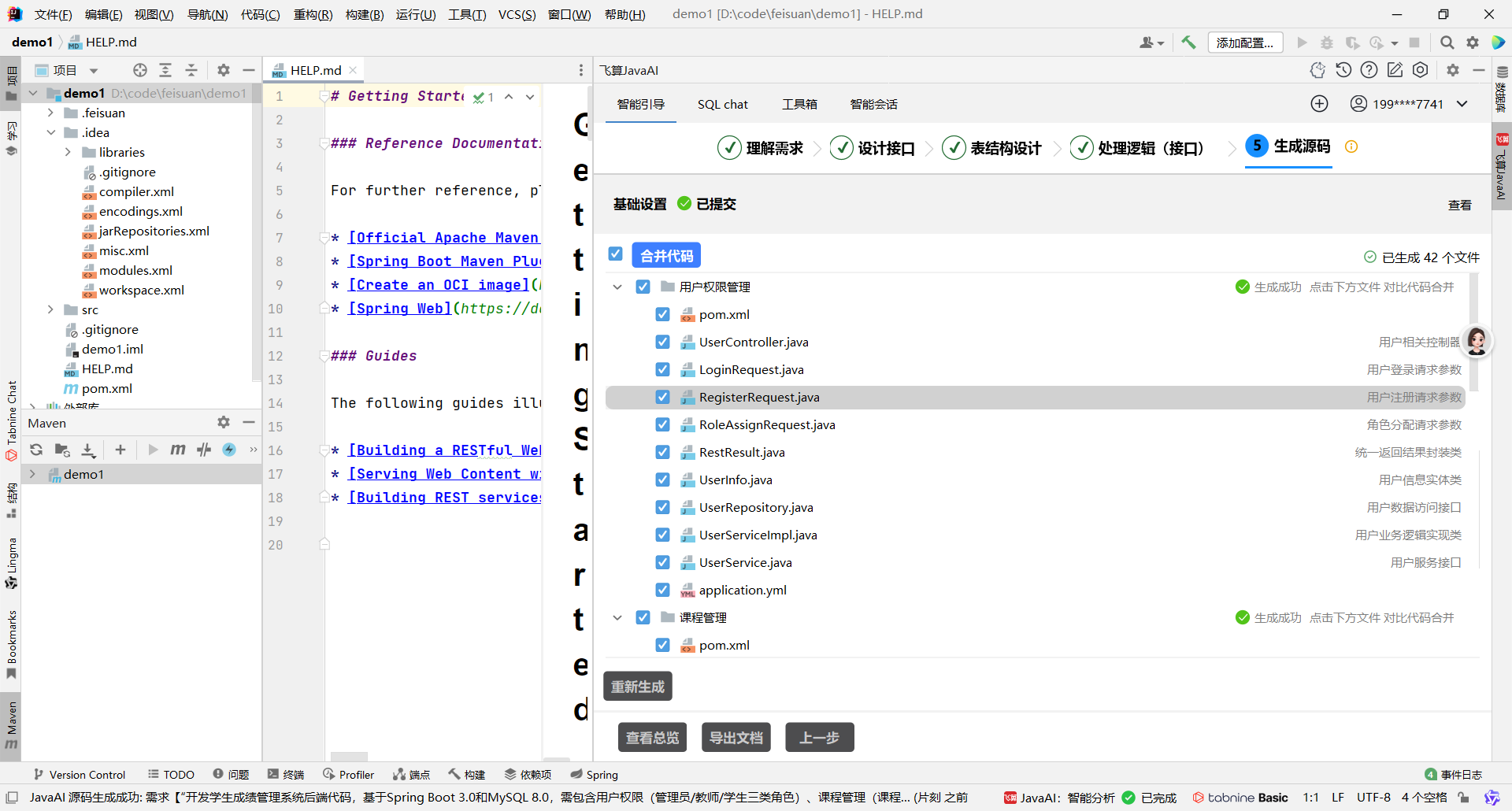The width and height of the screenshot is (1512, 811).
Task: Click the 重新生成 button
Action: point(637,687)
